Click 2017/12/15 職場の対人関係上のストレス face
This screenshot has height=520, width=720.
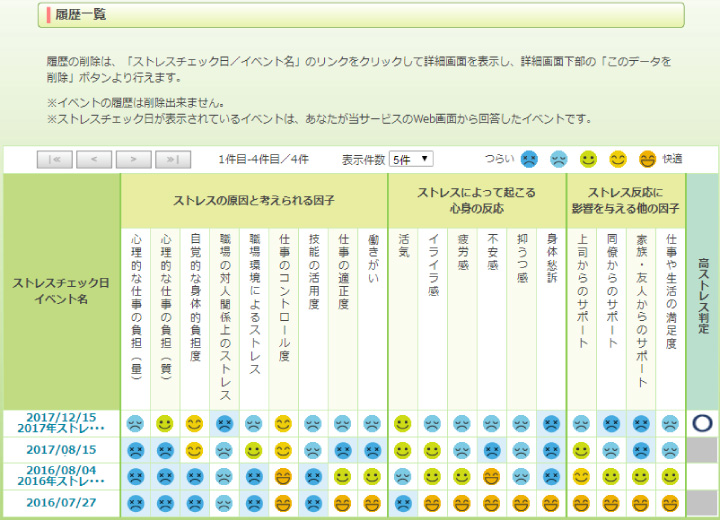(x=224, y=424)
